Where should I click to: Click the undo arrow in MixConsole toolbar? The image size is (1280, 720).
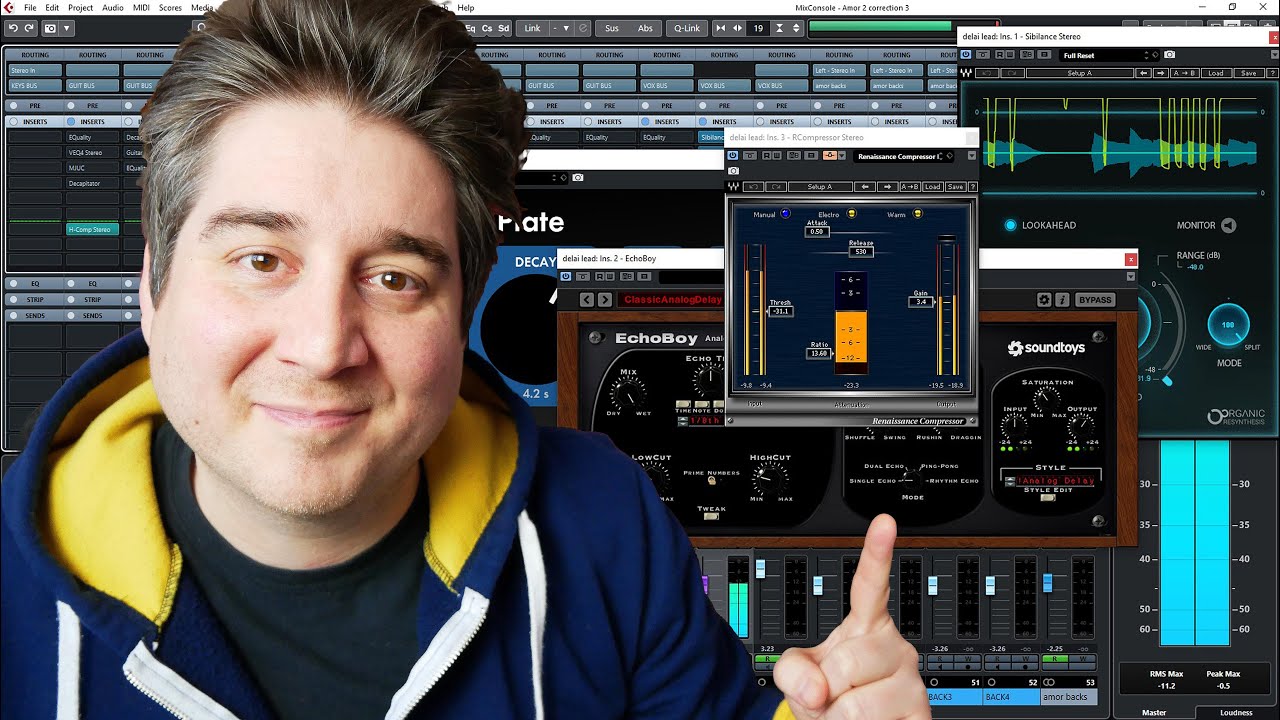[x=14, y=28]
